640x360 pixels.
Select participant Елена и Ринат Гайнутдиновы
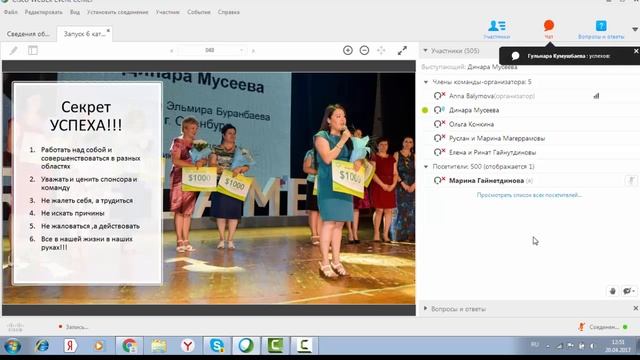coord(492,152)
